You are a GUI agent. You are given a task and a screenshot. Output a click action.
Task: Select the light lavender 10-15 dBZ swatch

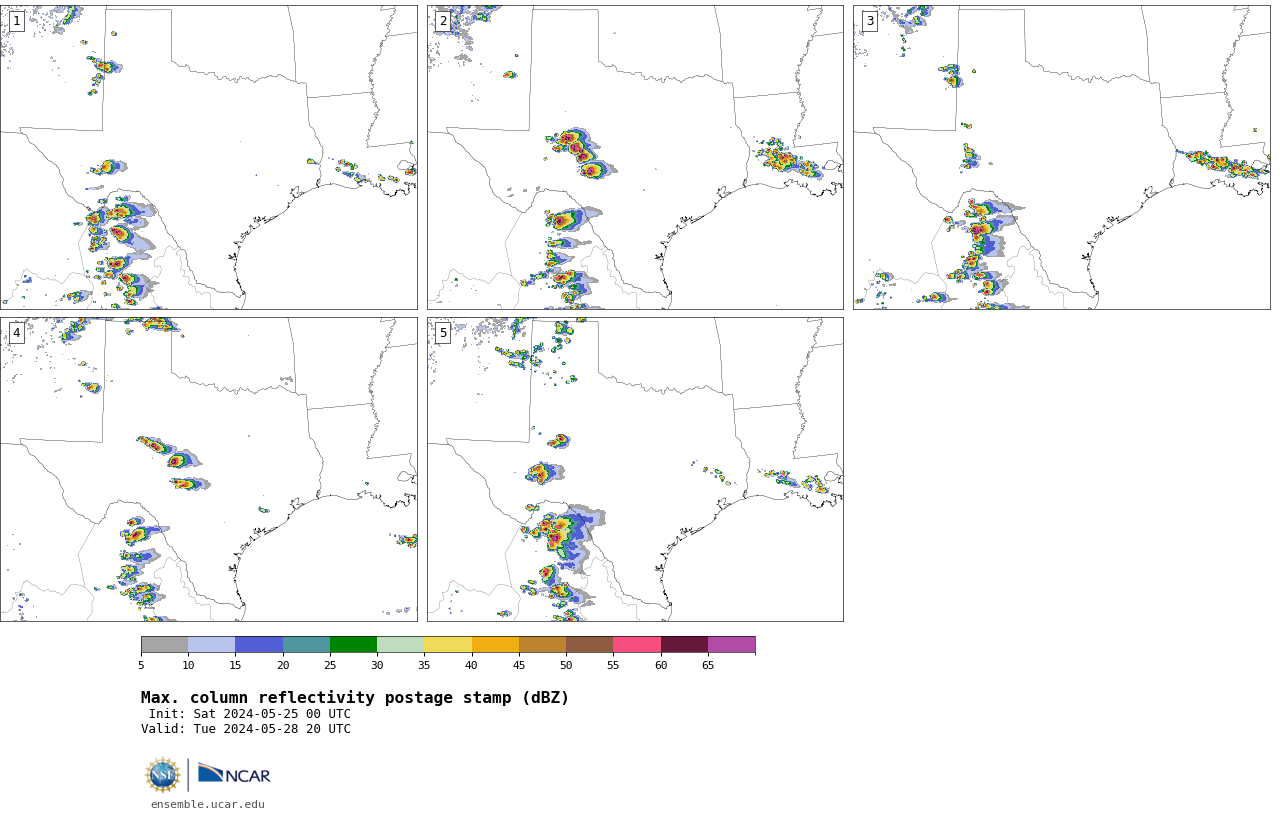click(211, 644)
